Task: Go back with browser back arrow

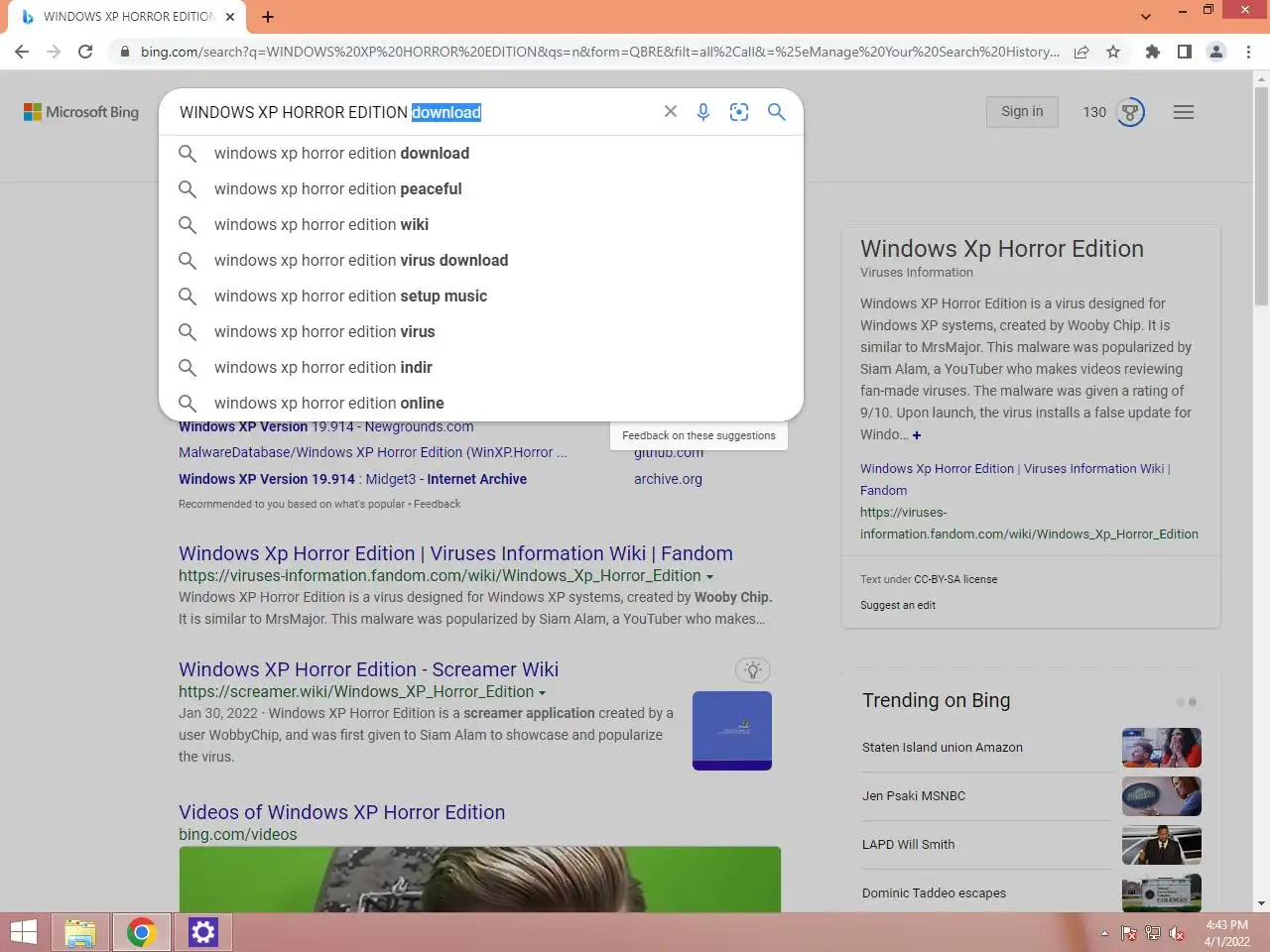Action: [x=22, y=52]
